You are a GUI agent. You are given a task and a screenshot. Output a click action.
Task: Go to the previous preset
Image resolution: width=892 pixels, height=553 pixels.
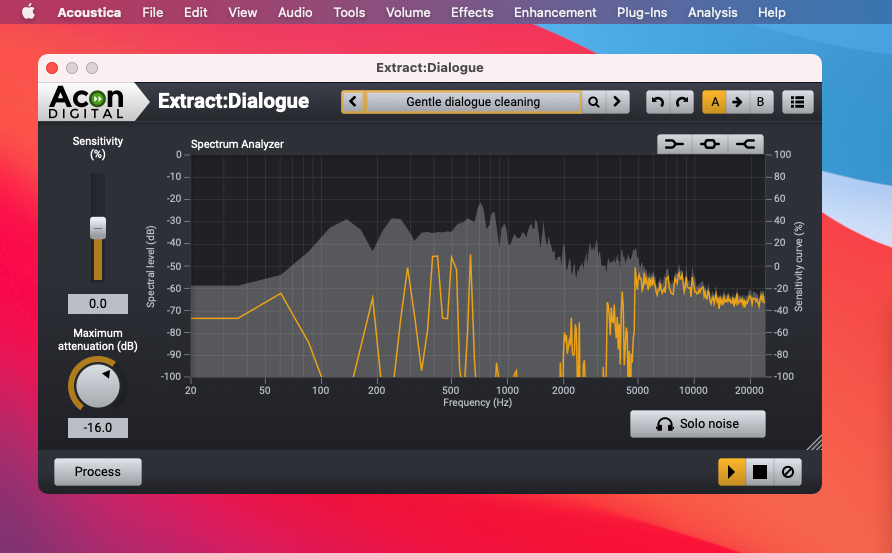pyautogui.click(x=353, y=102)
